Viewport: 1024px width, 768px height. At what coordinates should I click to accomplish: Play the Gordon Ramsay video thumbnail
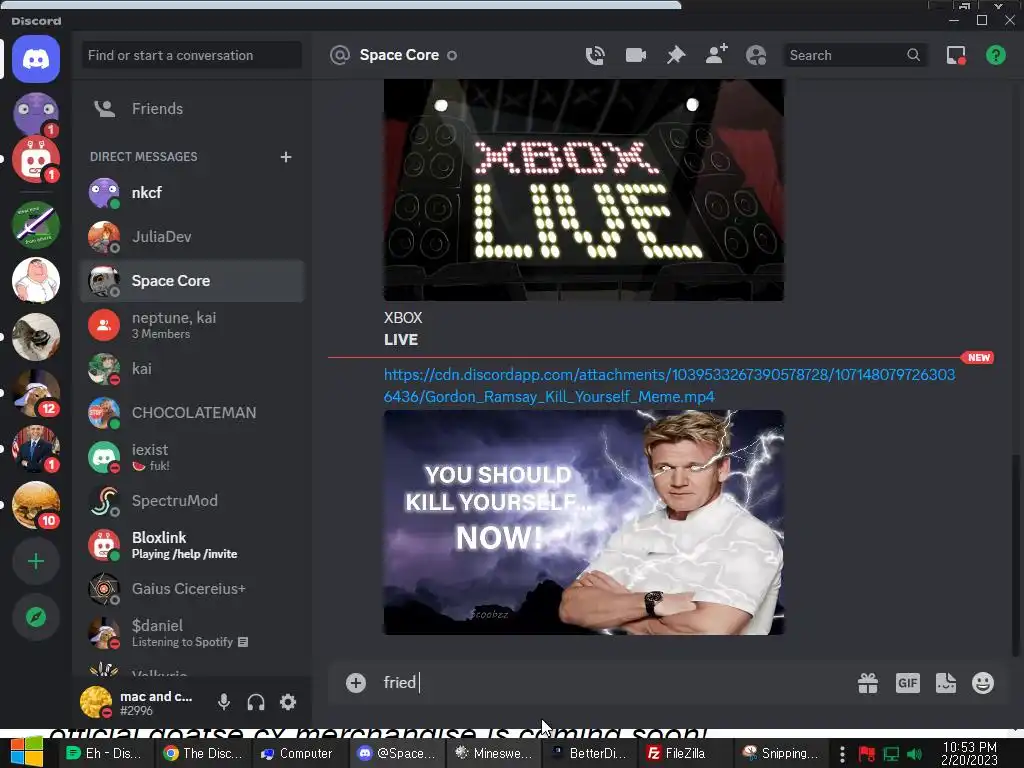584,522
